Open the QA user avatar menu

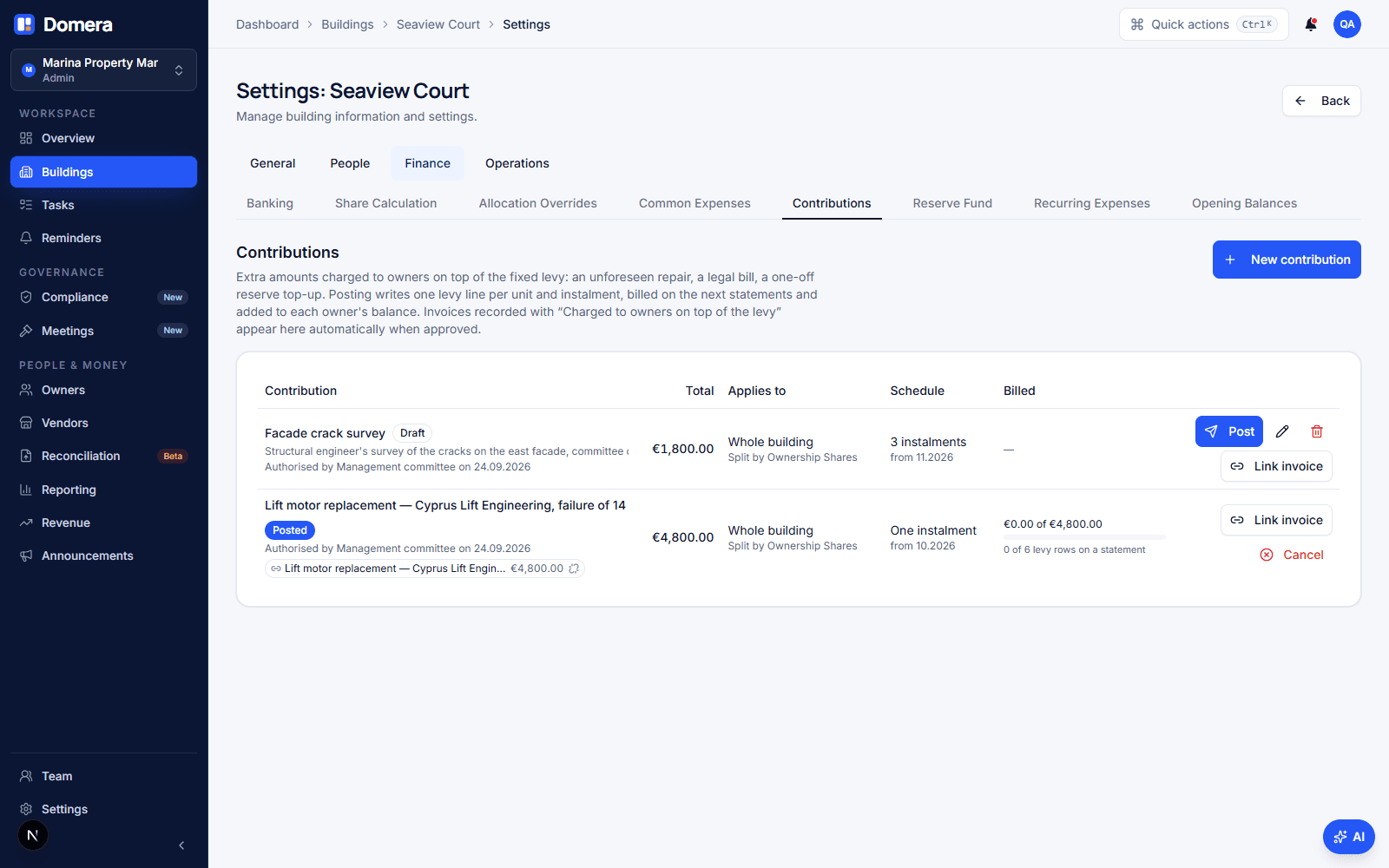[x=1347, y=24]
